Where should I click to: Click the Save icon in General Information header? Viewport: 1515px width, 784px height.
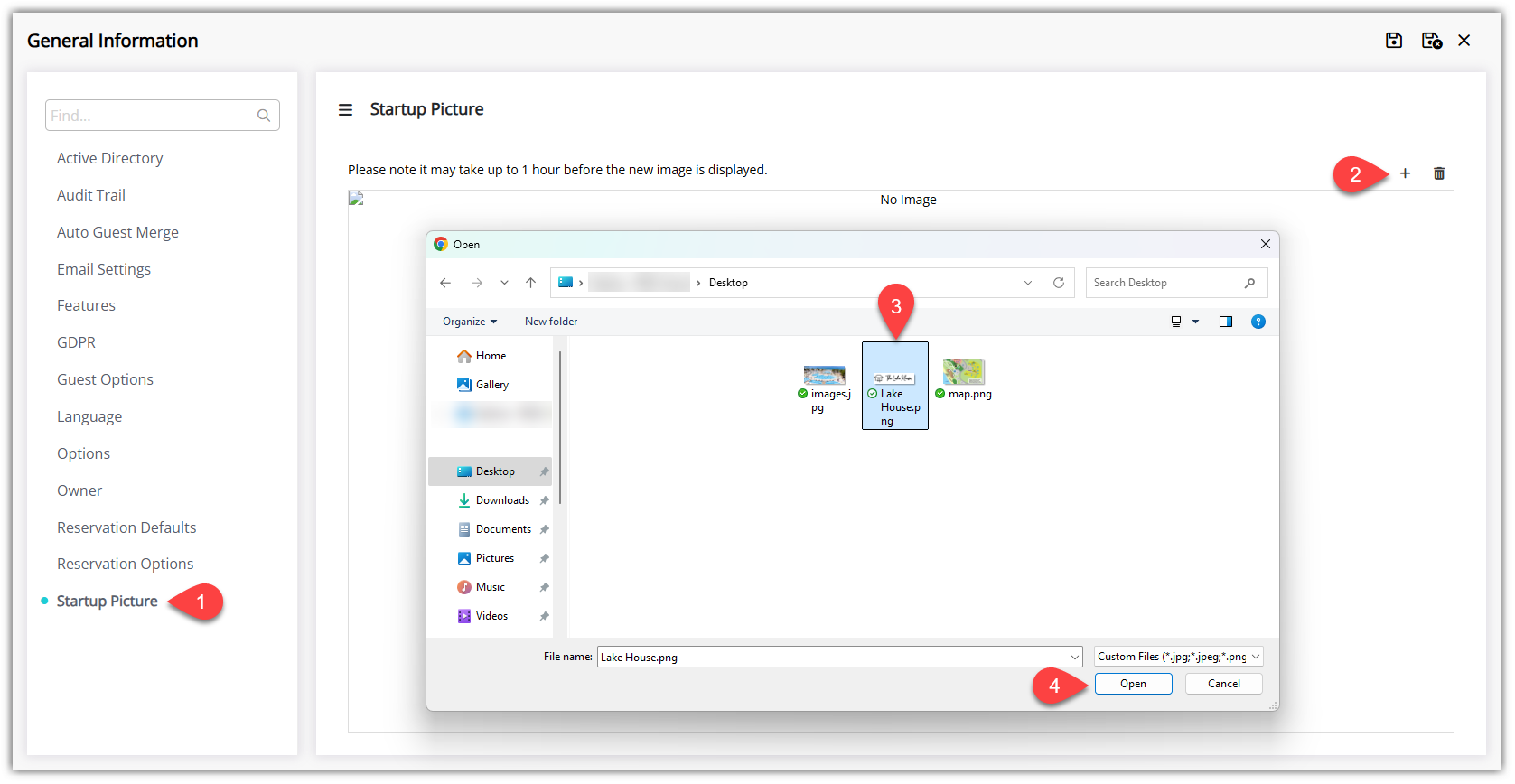tap(1394, 41)
